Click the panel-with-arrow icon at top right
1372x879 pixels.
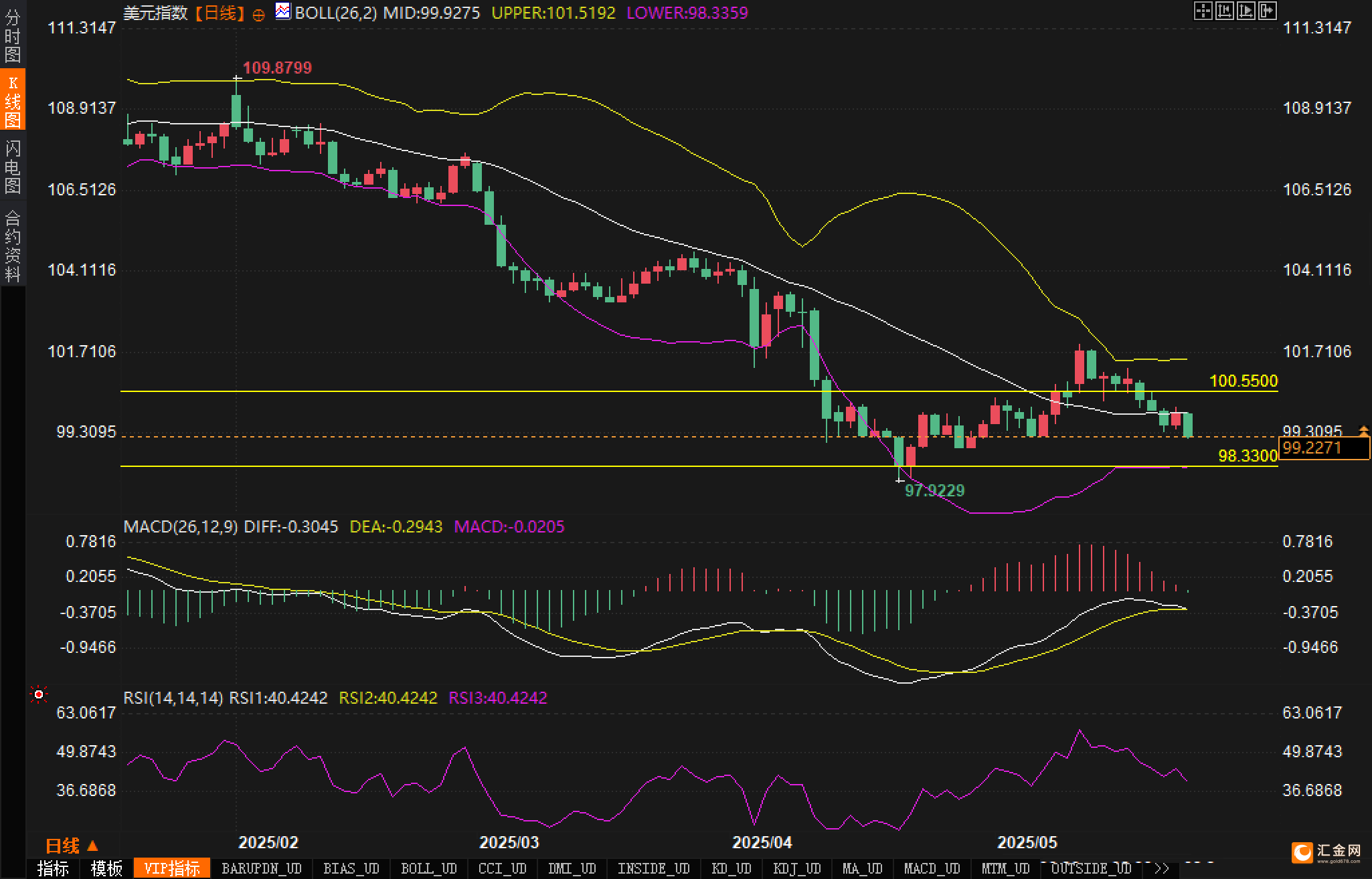pyautogui.click(x=1267, y=11)
